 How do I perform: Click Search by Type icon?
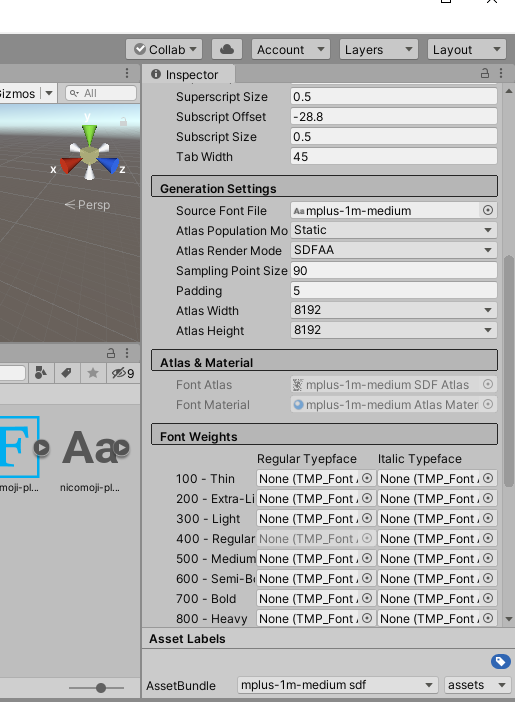pos(41,372)
